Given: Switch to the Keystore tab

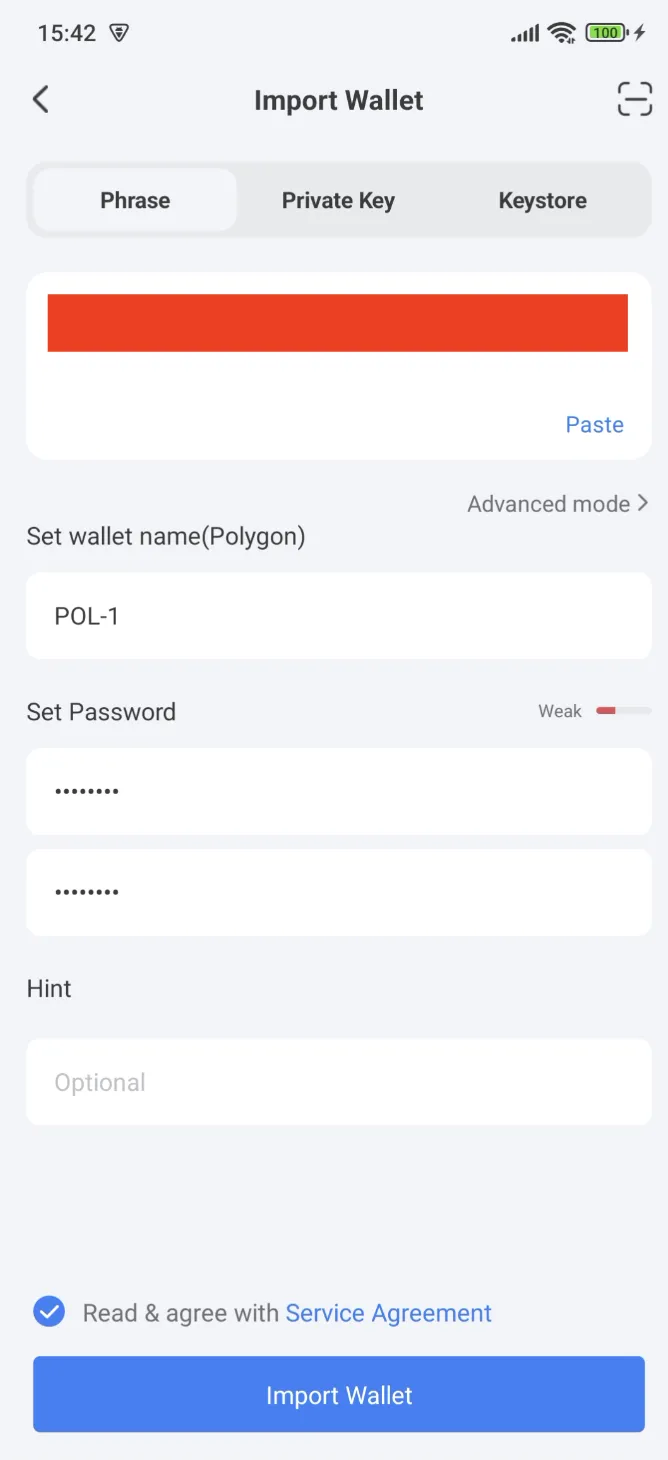Looking at the screenshot, I should click(542, 200).
